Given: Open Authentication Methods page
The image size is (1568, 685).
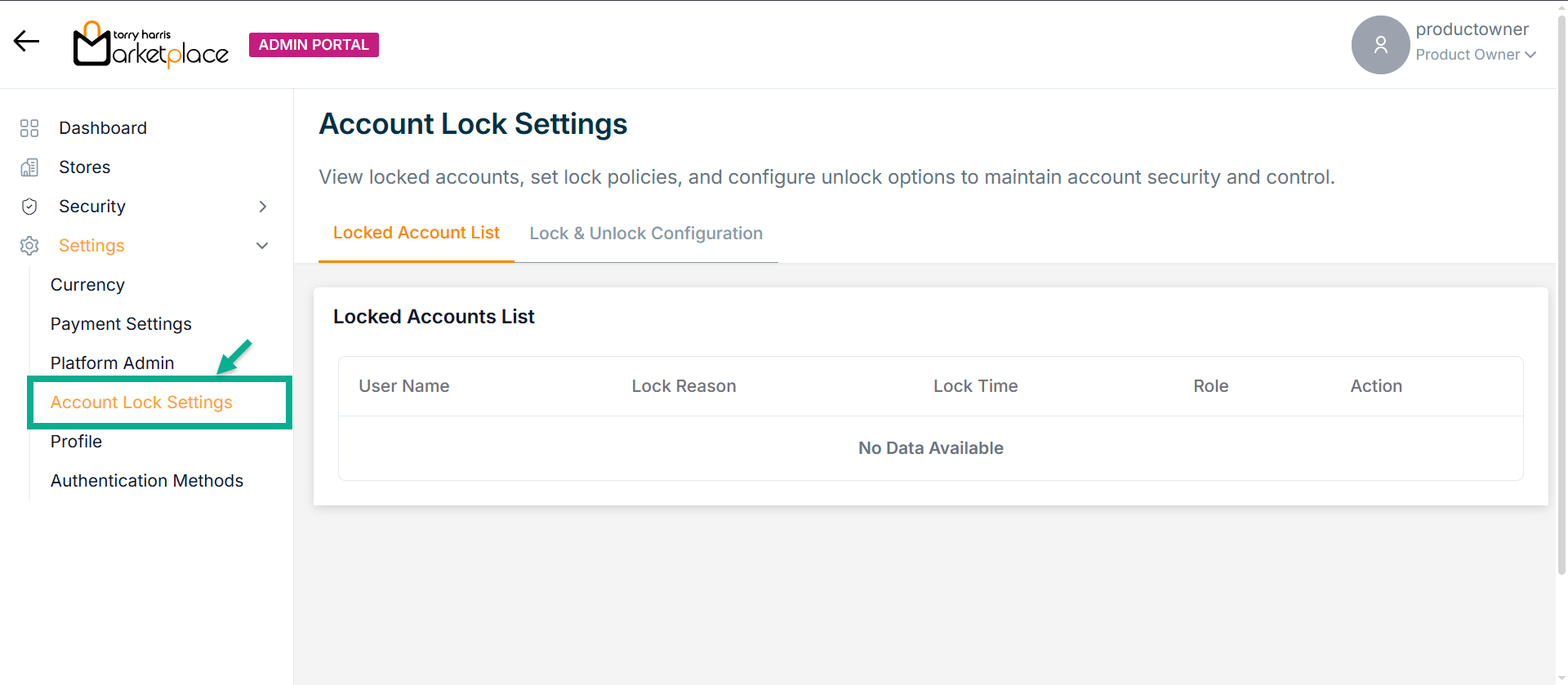Looking at the screenshot, I should pyautogui.click(x=147, y=481).
